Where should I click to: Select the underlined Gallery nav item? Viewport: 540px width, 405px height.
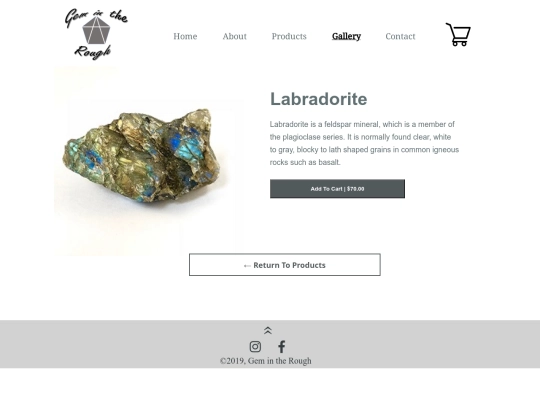point(346,36)
